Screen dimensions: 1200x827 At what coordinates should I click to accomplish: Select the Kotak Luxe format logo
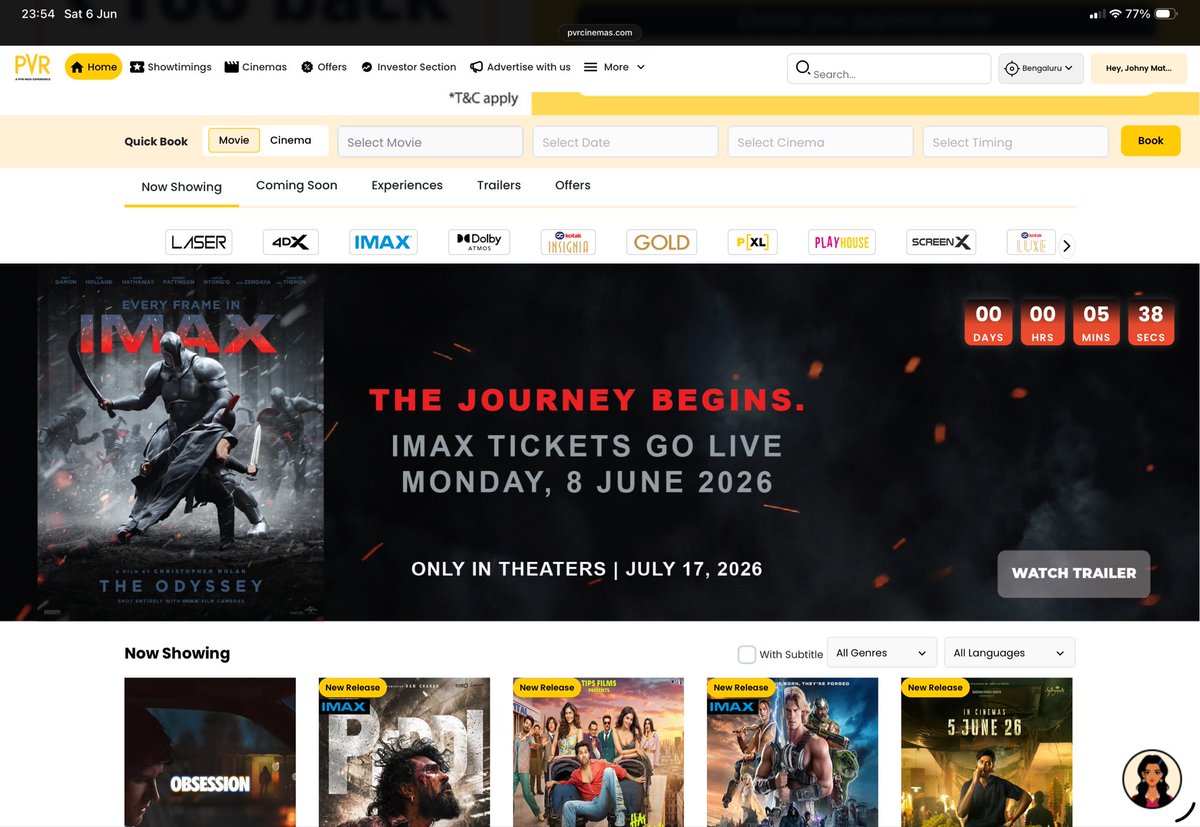point(1031,242)
